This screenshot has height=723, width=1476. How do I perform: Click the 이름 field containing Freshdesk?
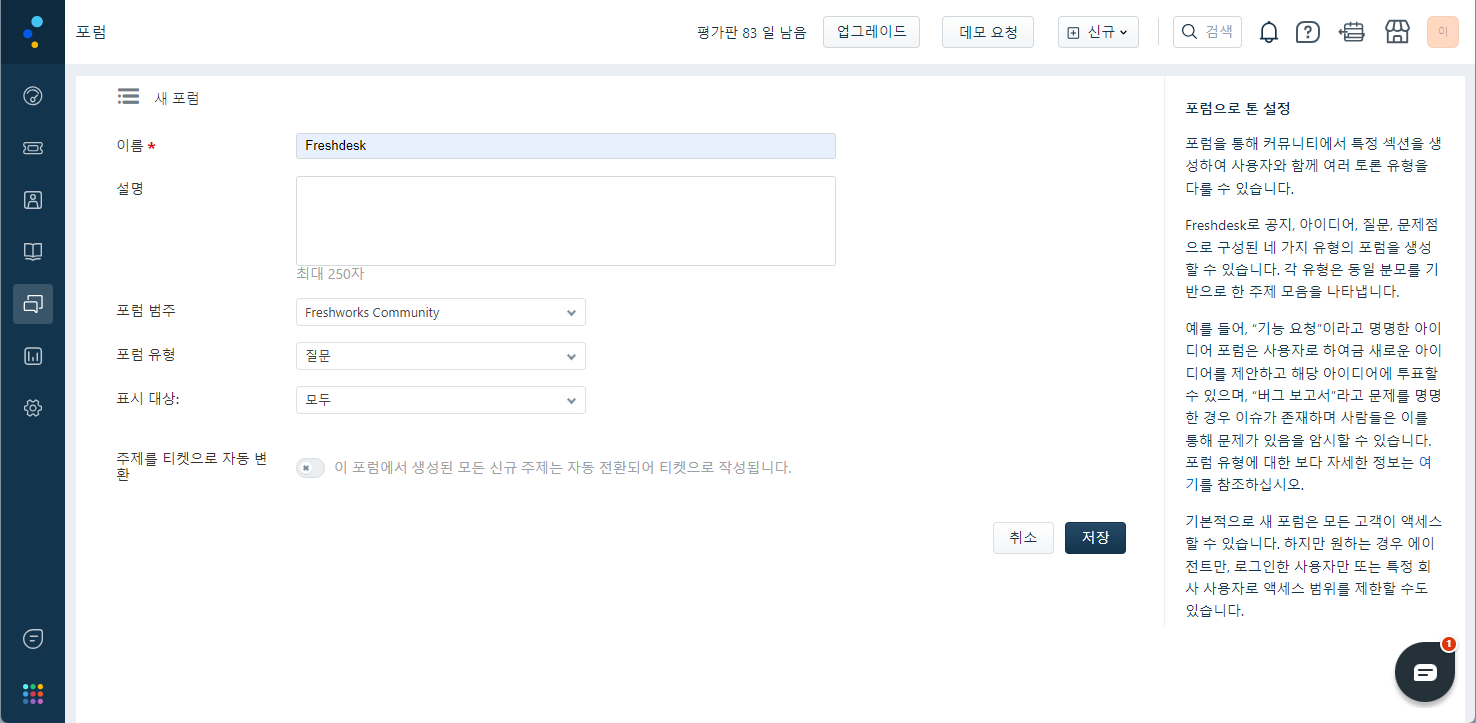point(566,146)
